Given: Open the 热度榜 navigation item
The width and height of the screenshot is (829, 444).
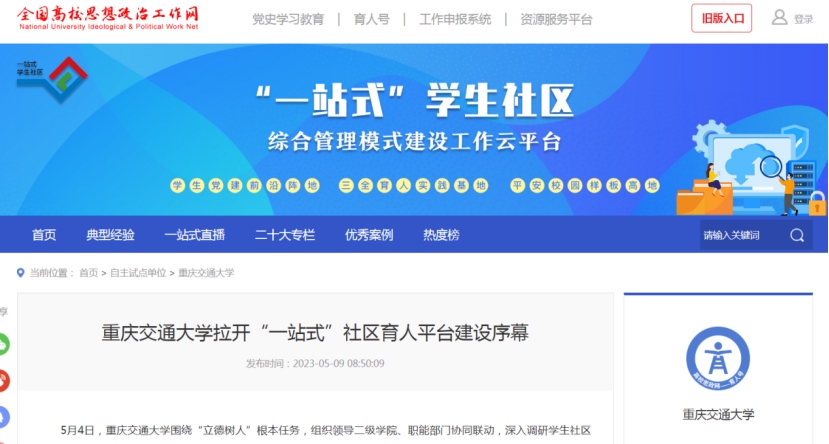Looking at the screenshot, I should coord(441,235).
